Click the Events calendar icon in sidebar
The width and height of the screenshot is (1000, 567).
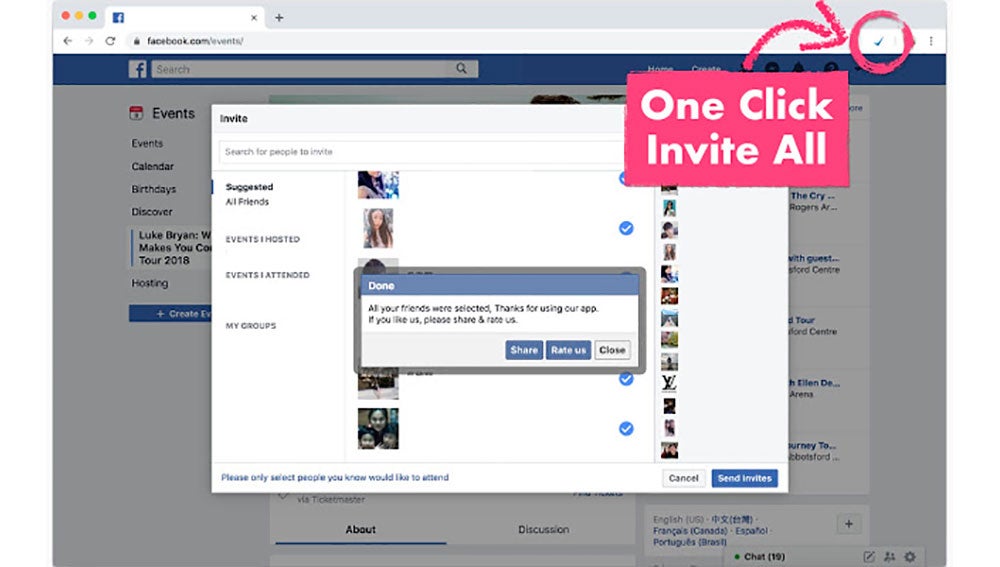136,114
